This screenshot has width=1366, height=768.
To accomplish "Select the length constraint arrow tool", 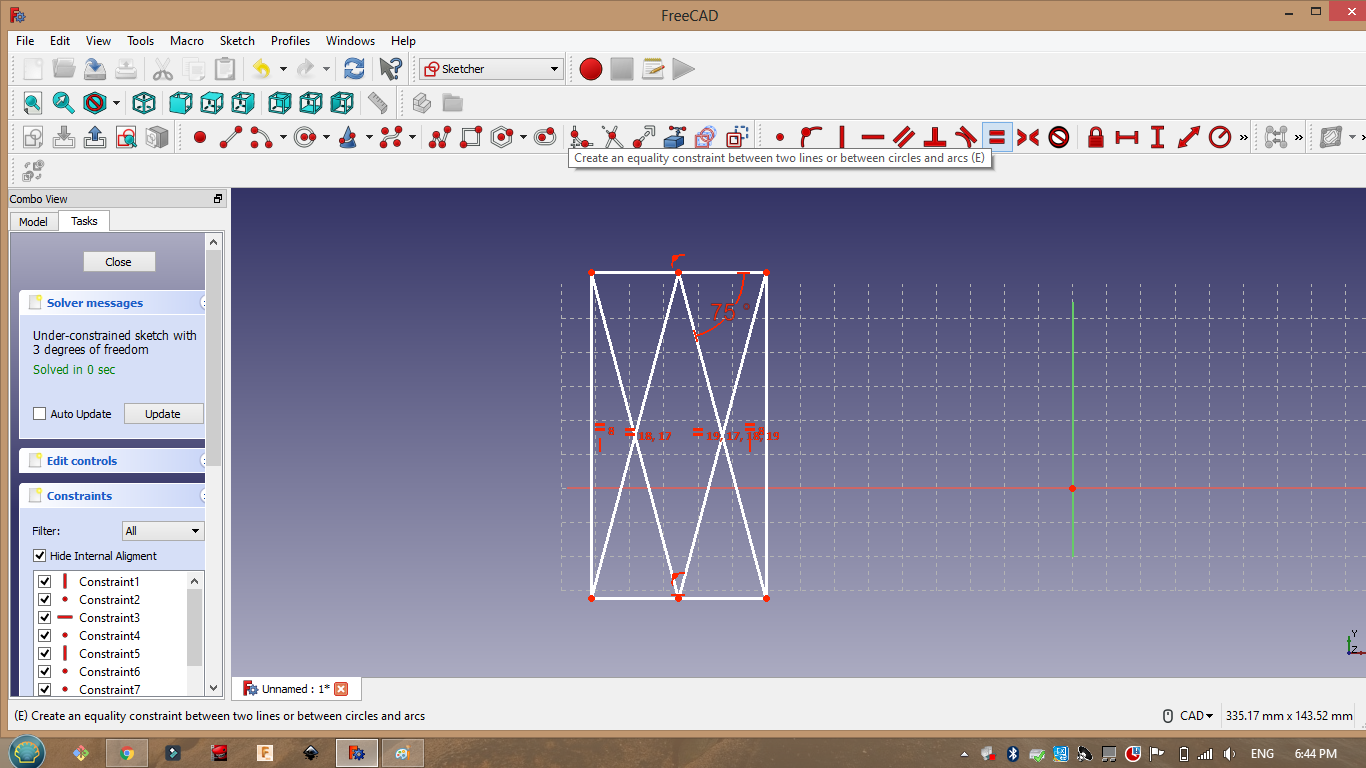I will (1189, 137).
